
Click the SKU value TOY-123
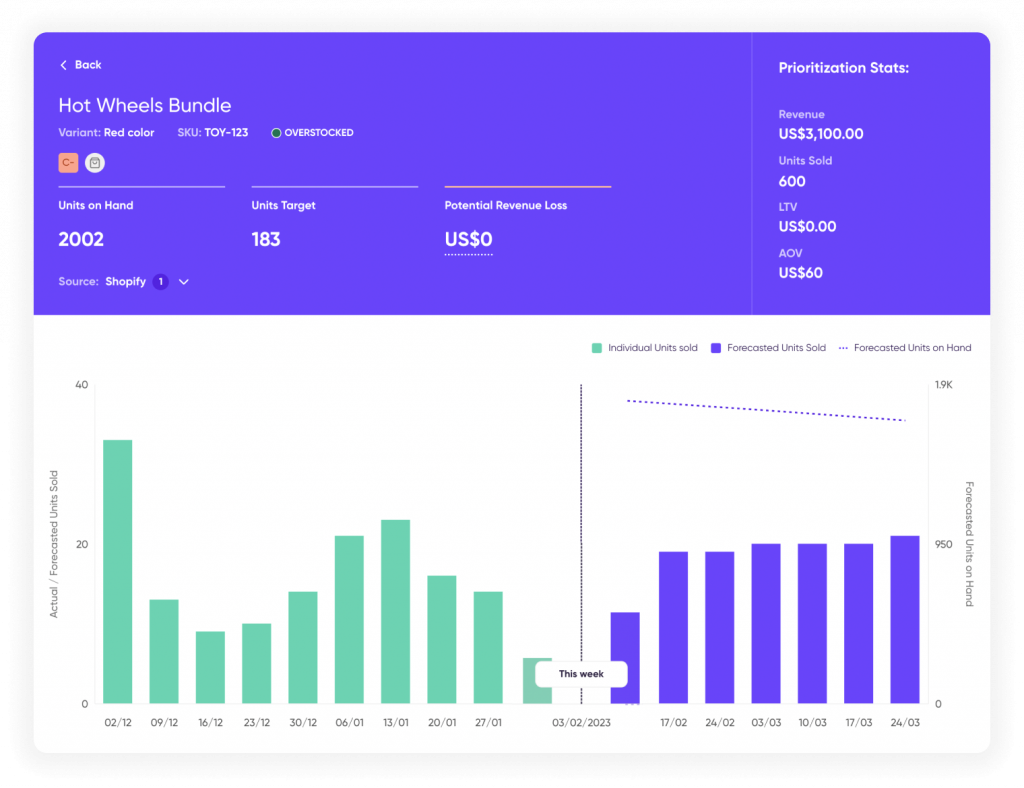pos(226,133)
